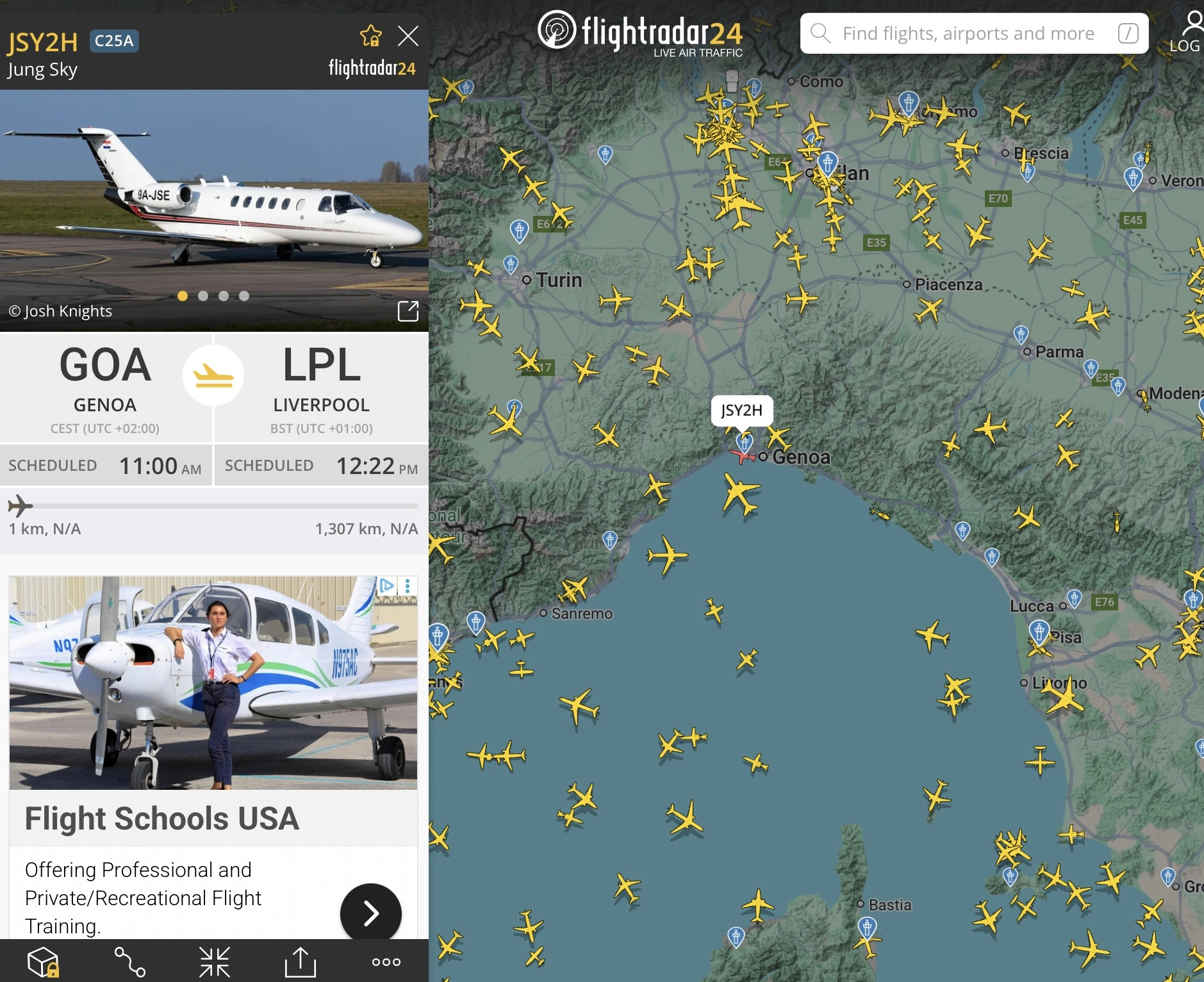The width and height of the screenshot is (1204, 982).
Task: Open the three-dots more options menu
Action: [386, 962]
